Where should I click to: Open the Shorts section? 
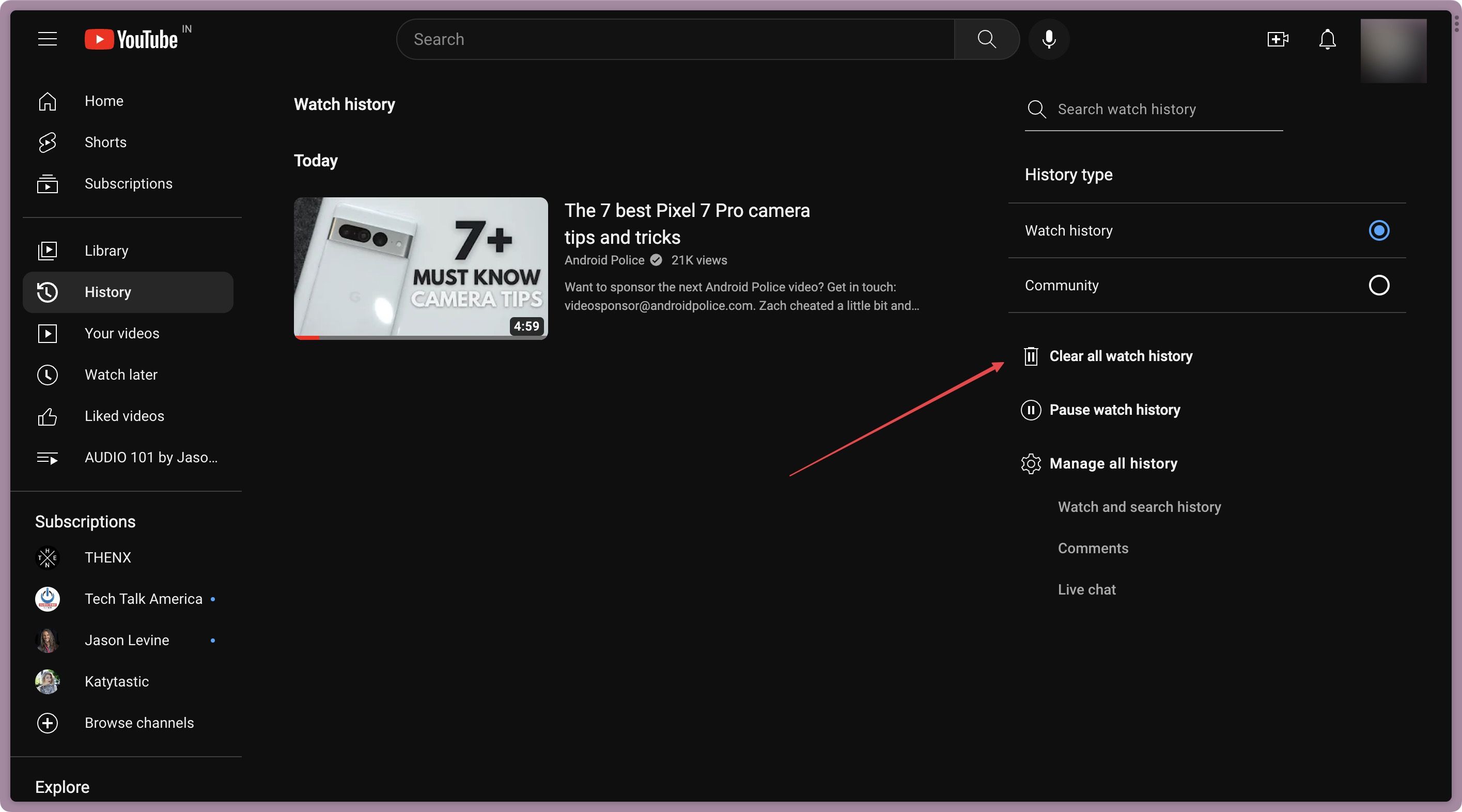105,142
